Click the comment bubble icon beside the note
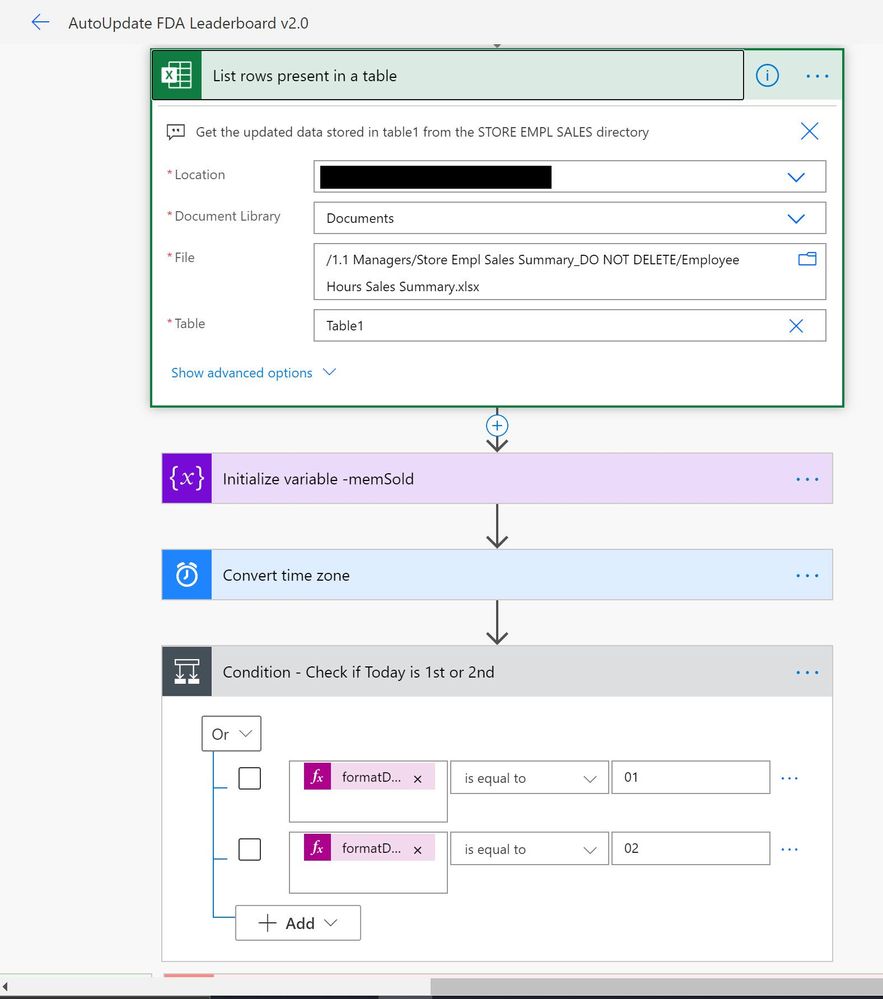 [176, 132]
